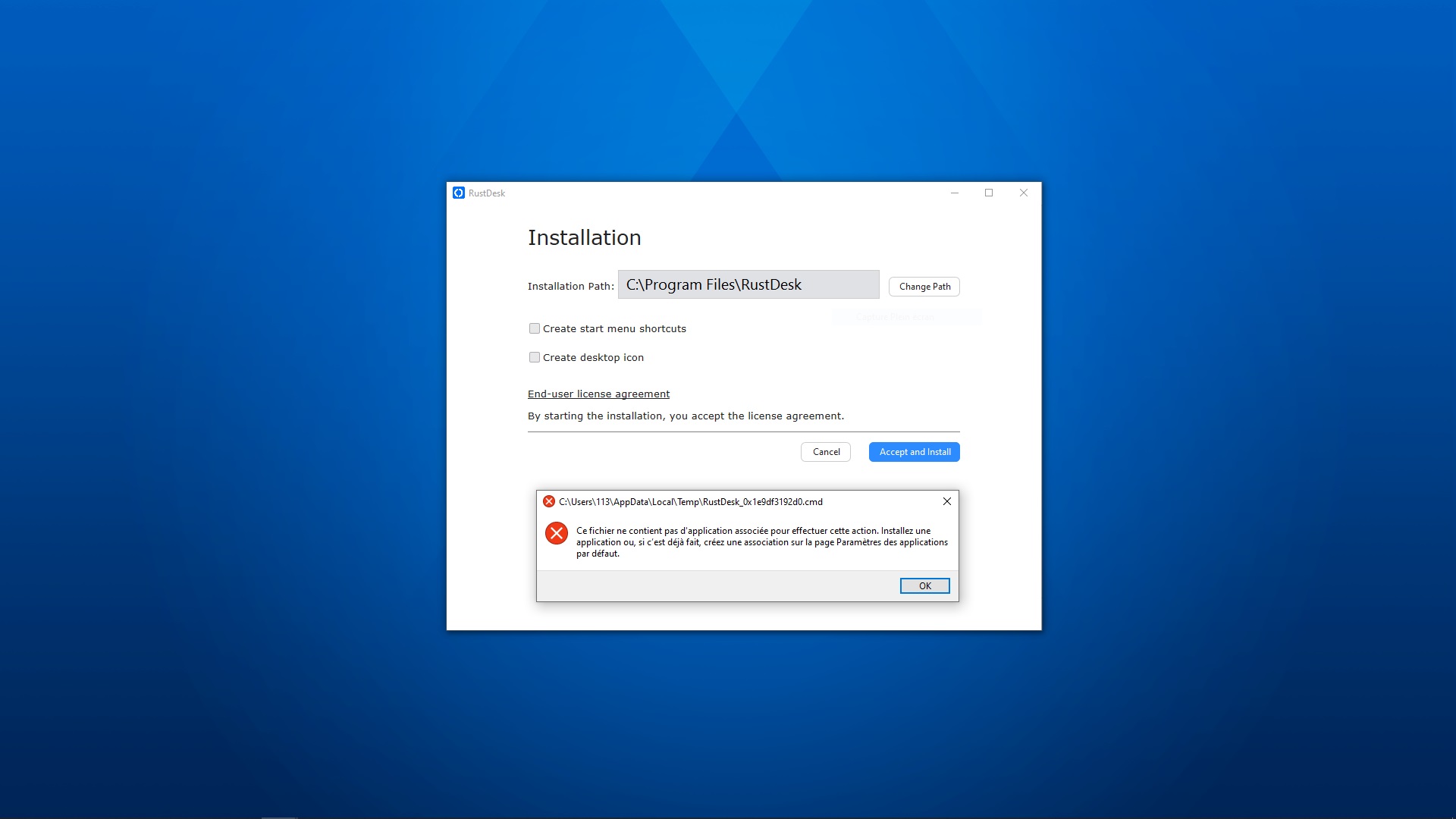This screenshot has height=819, width=1456.
Task: Click Cancel in the installer
Action: (826, 452)
